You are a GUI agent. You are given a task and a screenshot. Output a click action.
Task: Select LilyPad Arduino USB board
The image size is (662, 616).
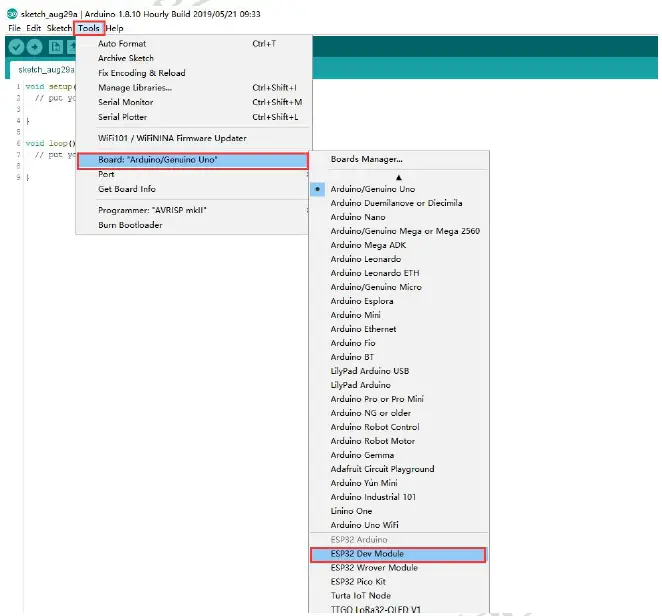(x=399, y=371)
